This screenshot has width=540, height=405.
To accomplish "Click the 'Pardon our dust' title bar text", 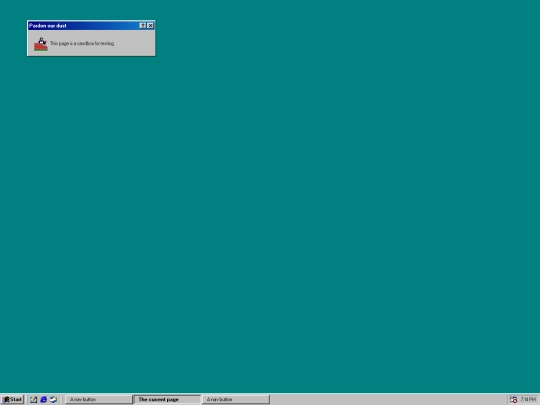I will coord(48,25).
